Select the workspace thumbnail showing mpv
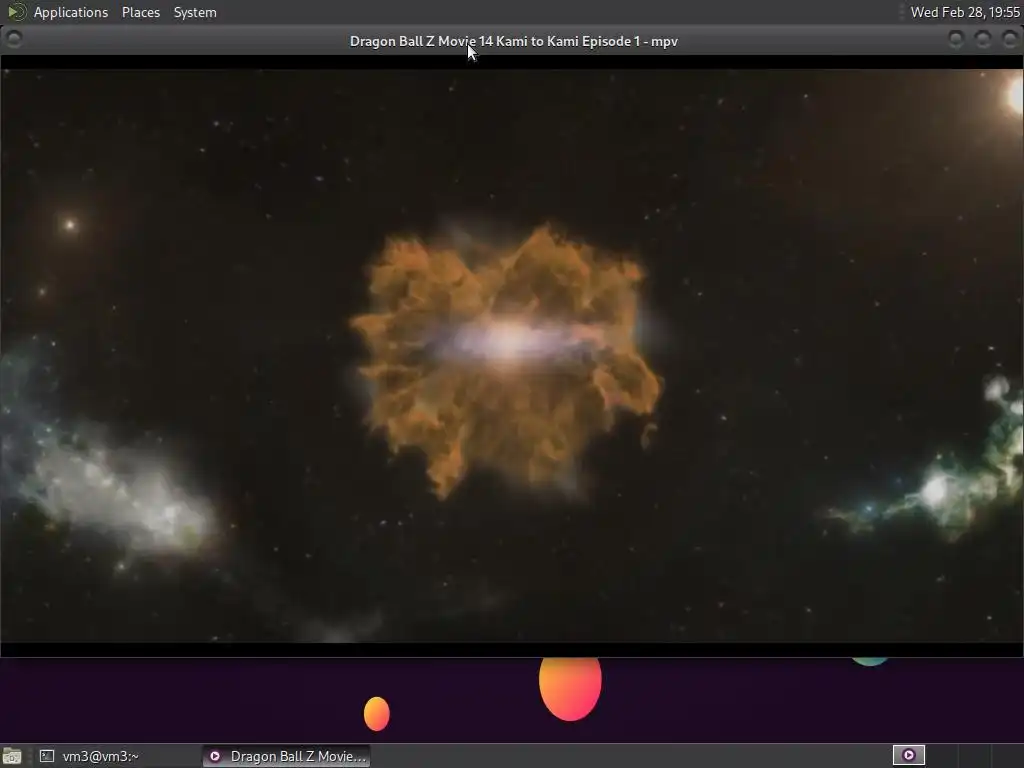Image resolution: width=1024 pixels, height=768 pixels. 908,756
